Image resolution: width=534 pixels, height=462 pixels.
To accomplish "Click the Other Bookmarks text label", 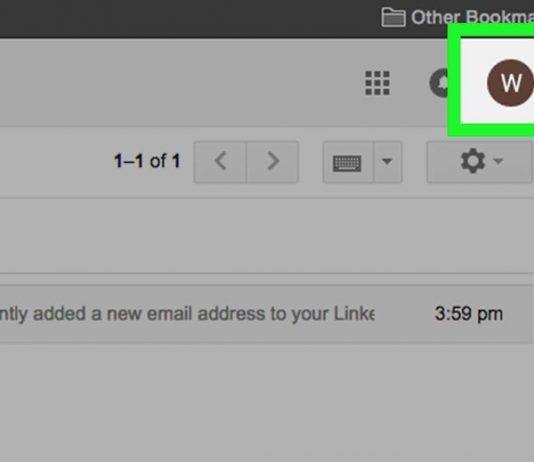I will [x=472, y=17].
